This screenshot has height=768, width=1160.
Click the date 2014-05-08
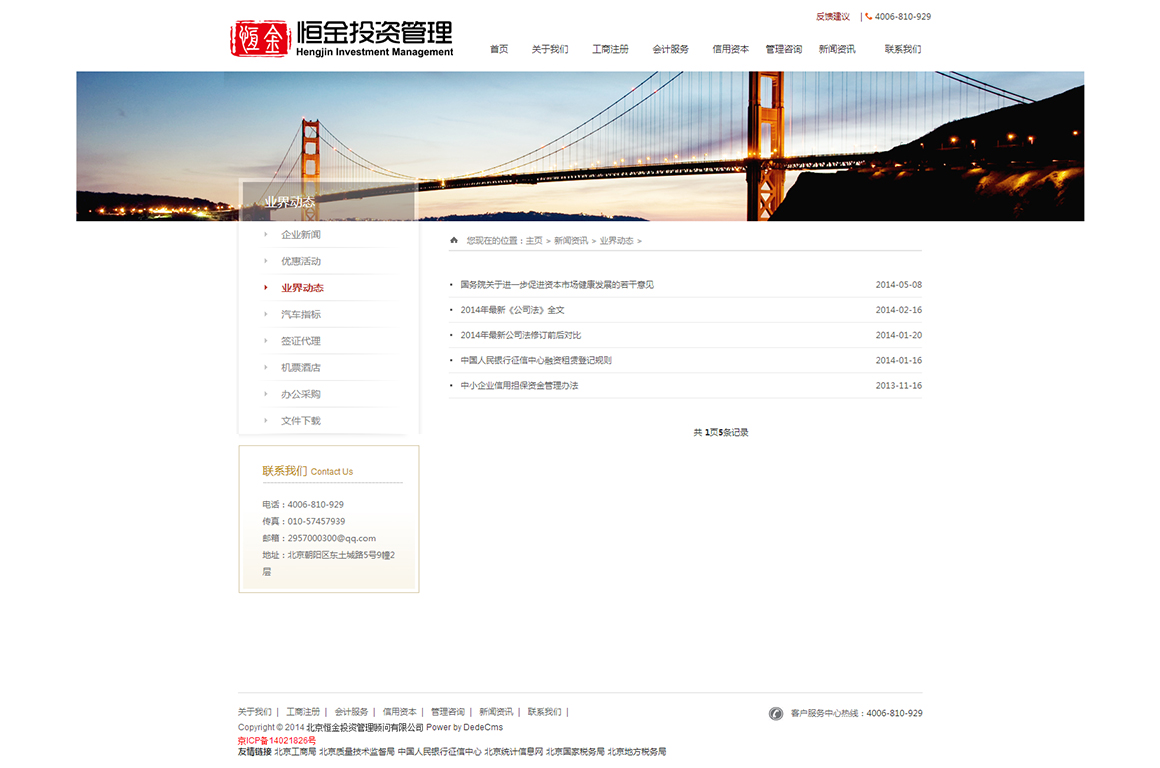tap(899, 285)
